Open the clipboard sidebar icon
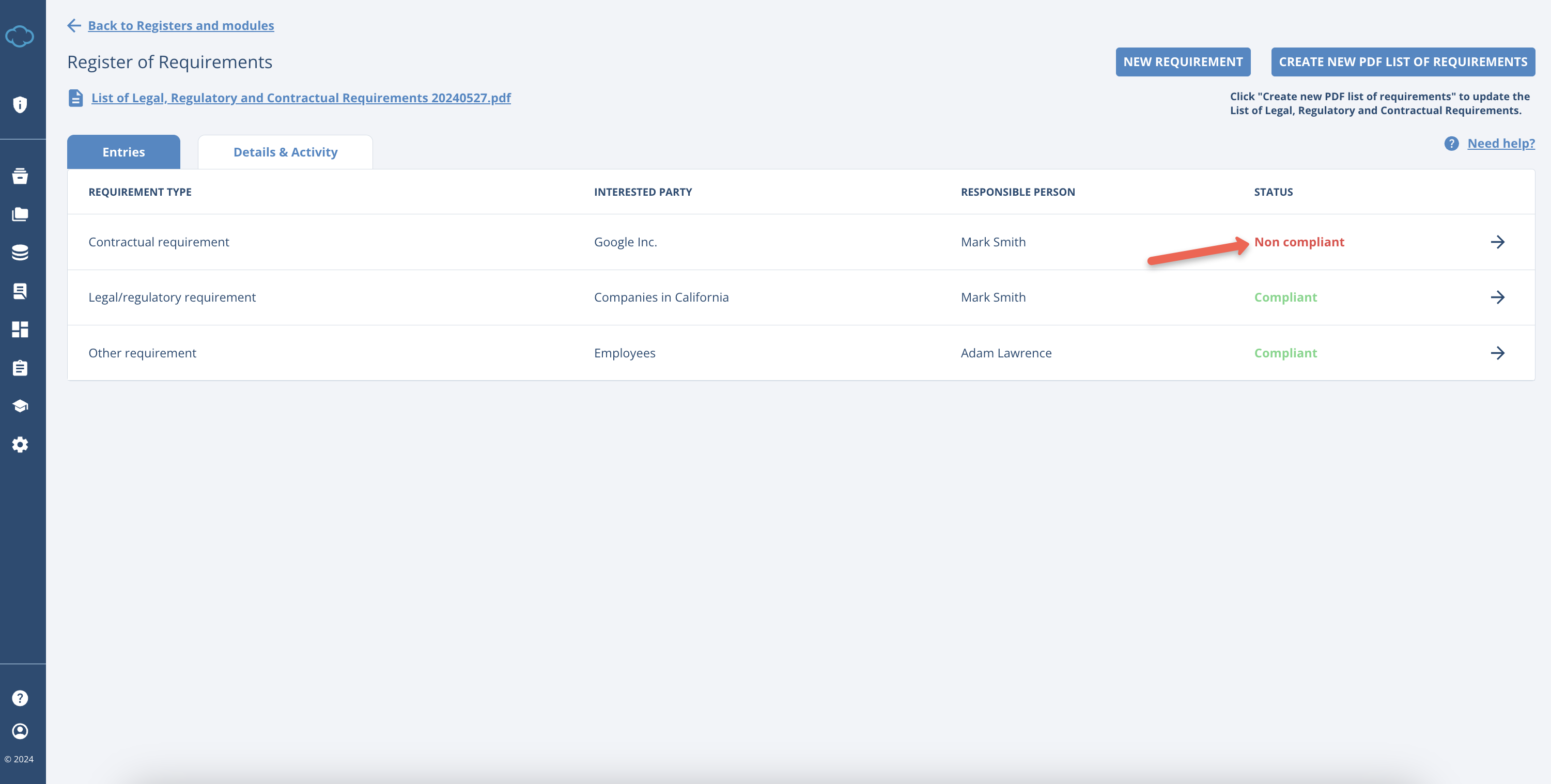Viewport: 1551px width, 784px height. [20, 368]
